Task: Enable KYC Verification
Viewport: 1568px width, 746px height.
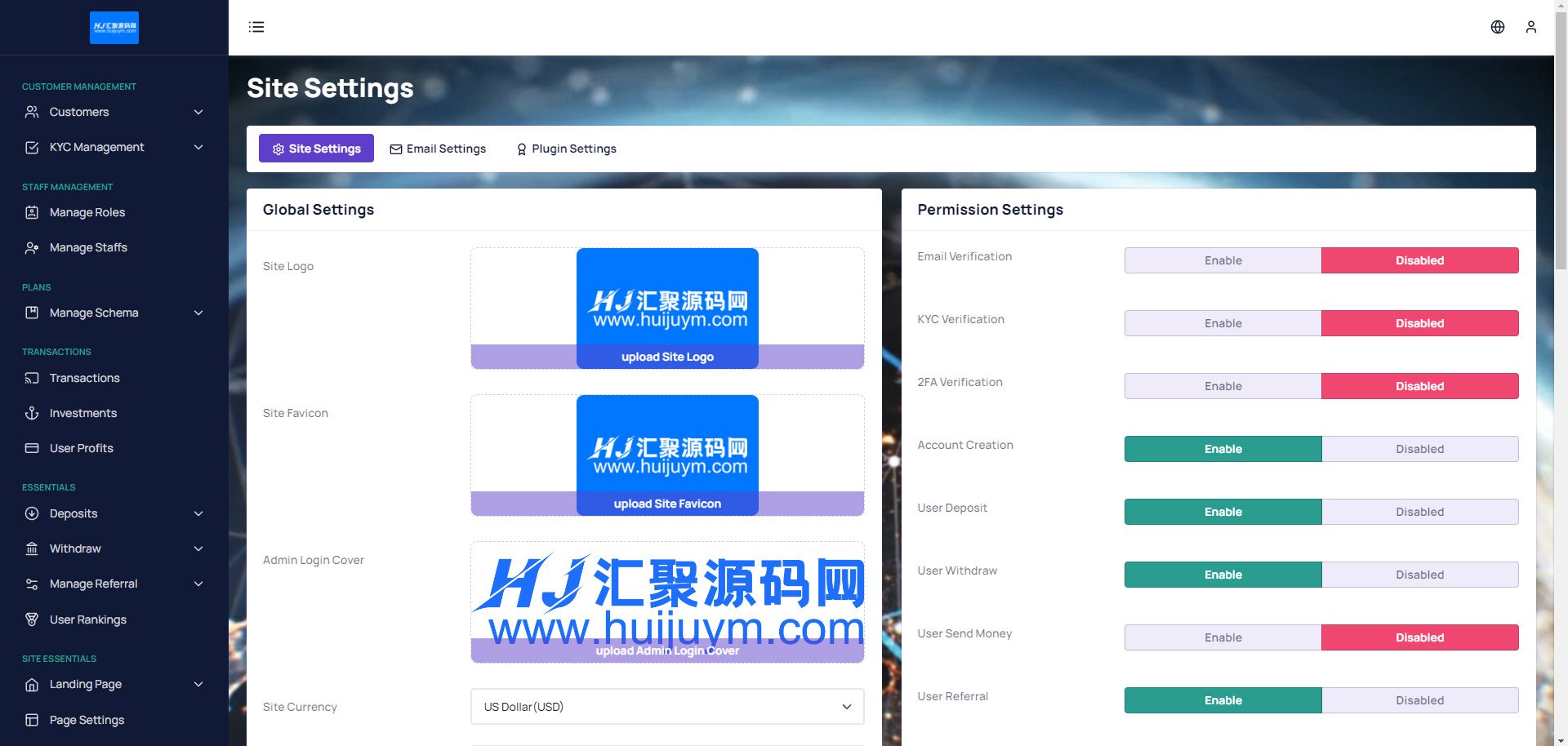Action: [1223, 323]
